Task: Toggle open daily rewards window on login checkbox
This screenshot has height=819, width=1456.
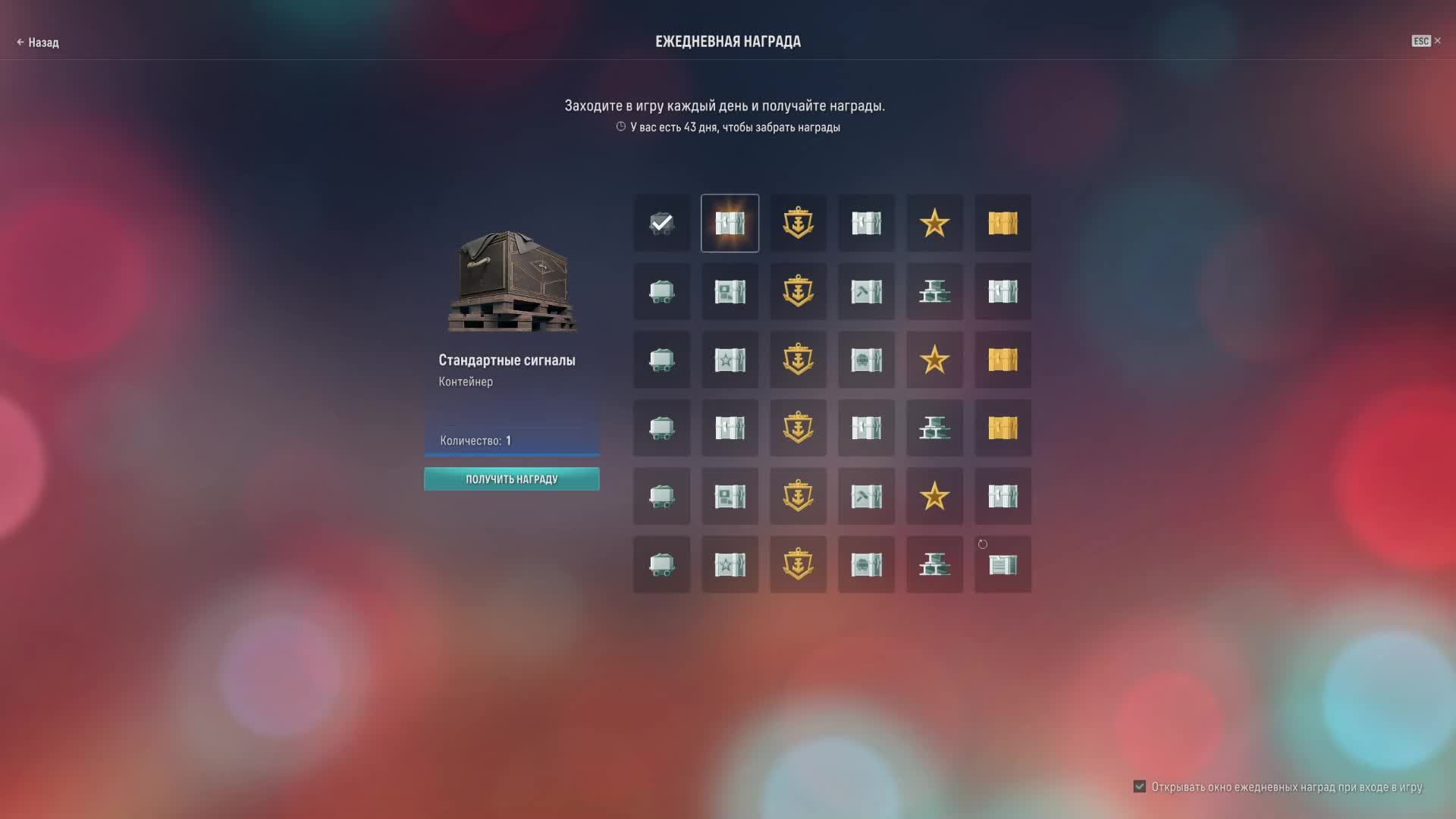Action: (1139, 786)
